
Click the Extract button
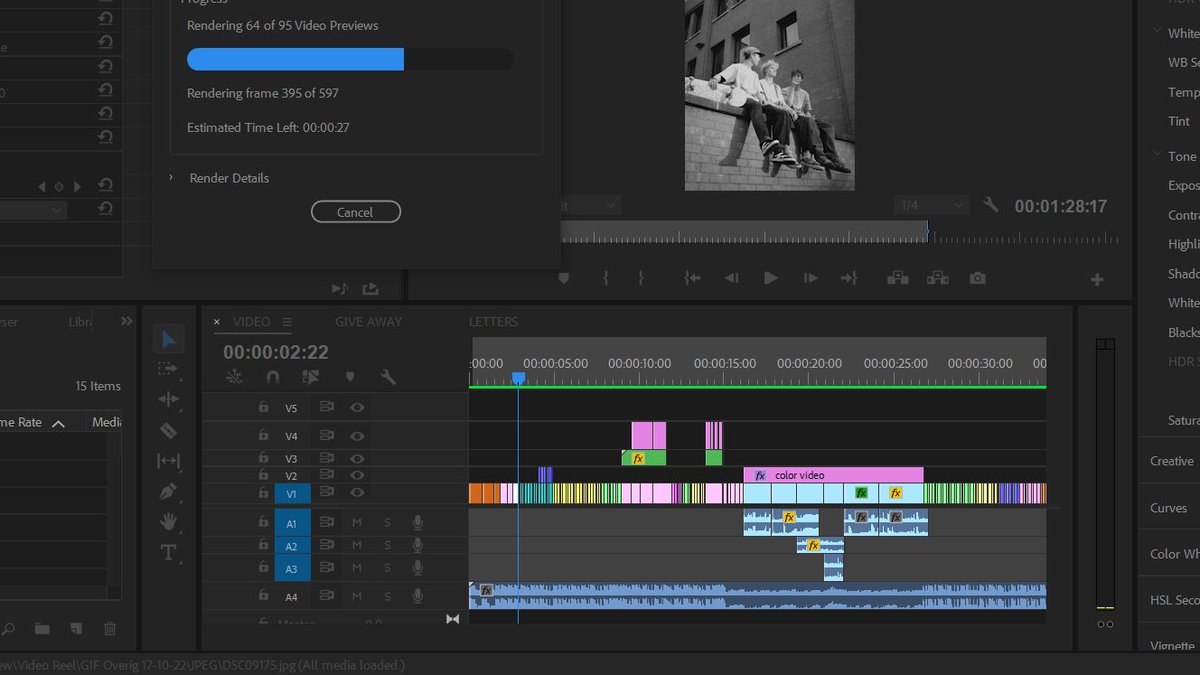tap(937, 278)
